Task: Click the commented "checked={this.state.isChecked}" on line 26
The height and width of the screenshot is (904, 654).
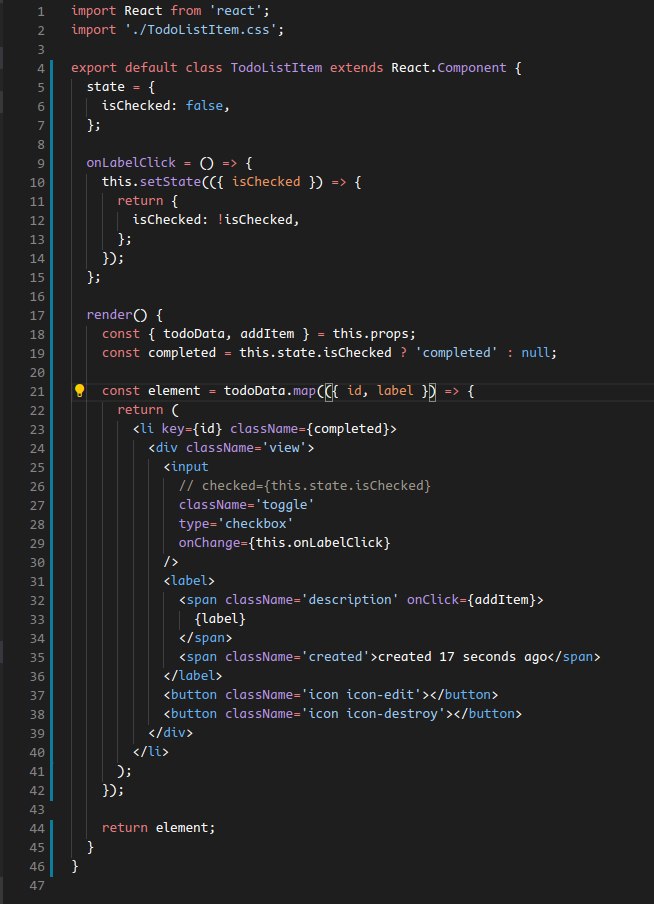Action: pyautogui.click(x=316, y=487)
